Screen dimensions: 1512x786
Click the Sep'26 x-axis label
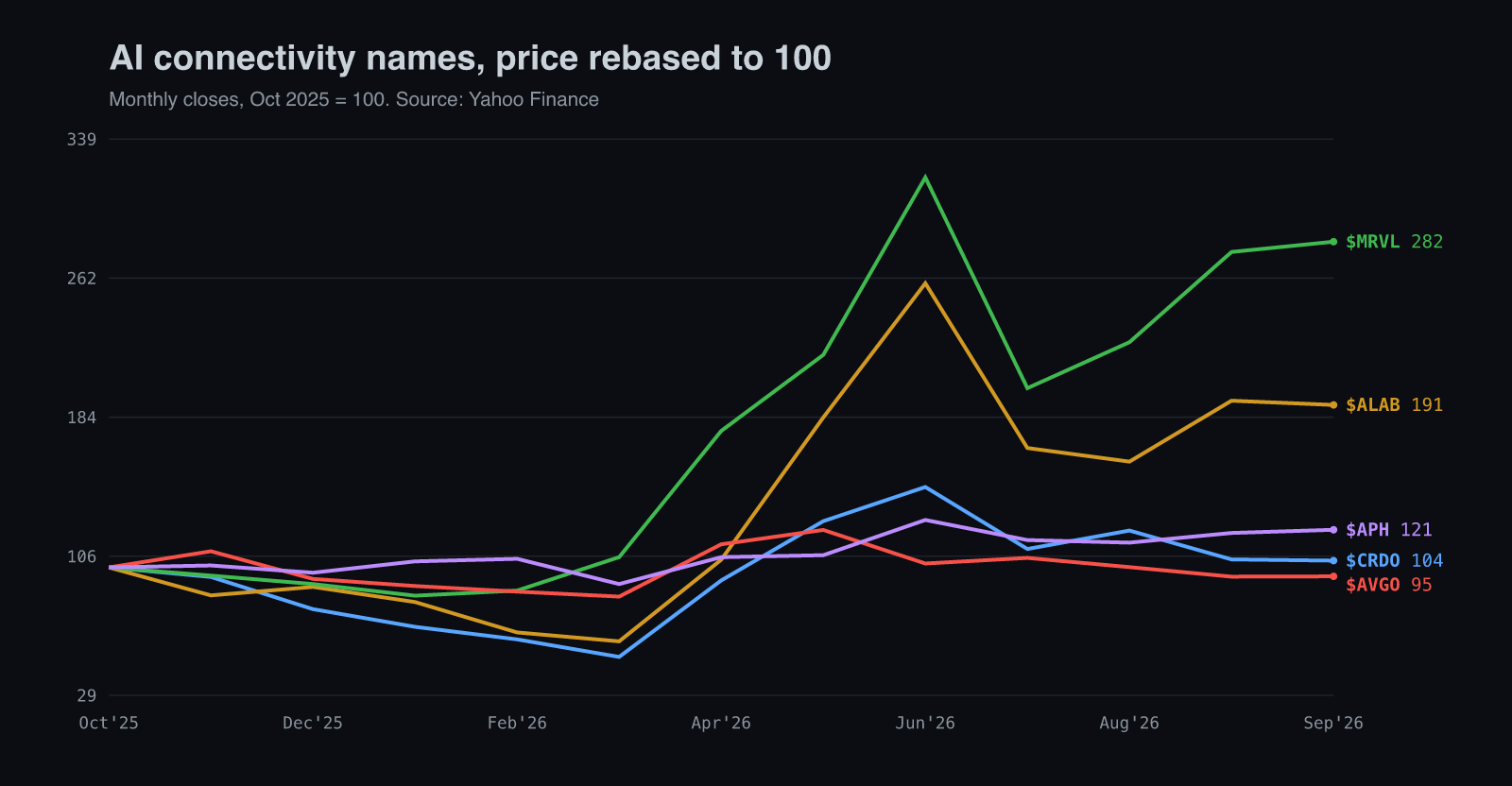click(1333, 723)
